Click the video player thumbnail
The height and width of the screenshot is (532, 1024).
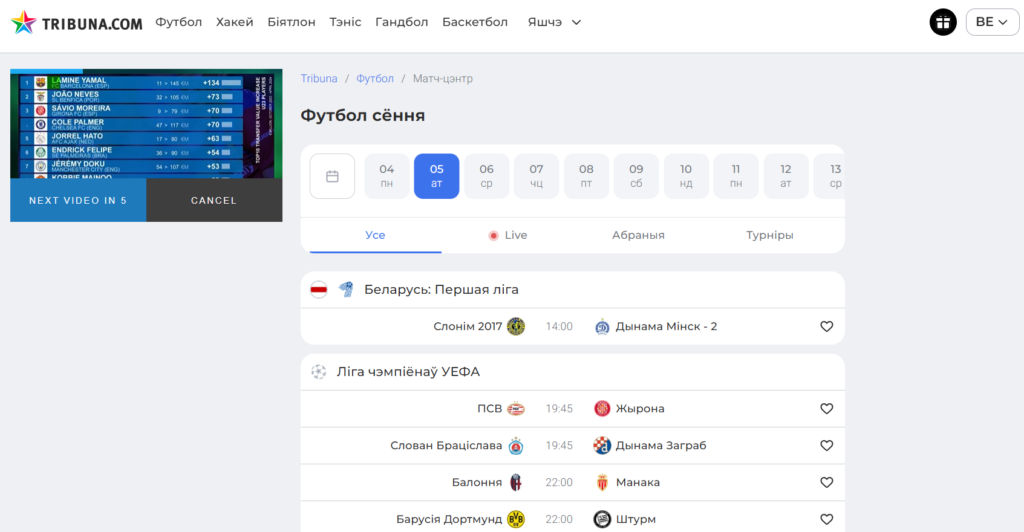146,124
